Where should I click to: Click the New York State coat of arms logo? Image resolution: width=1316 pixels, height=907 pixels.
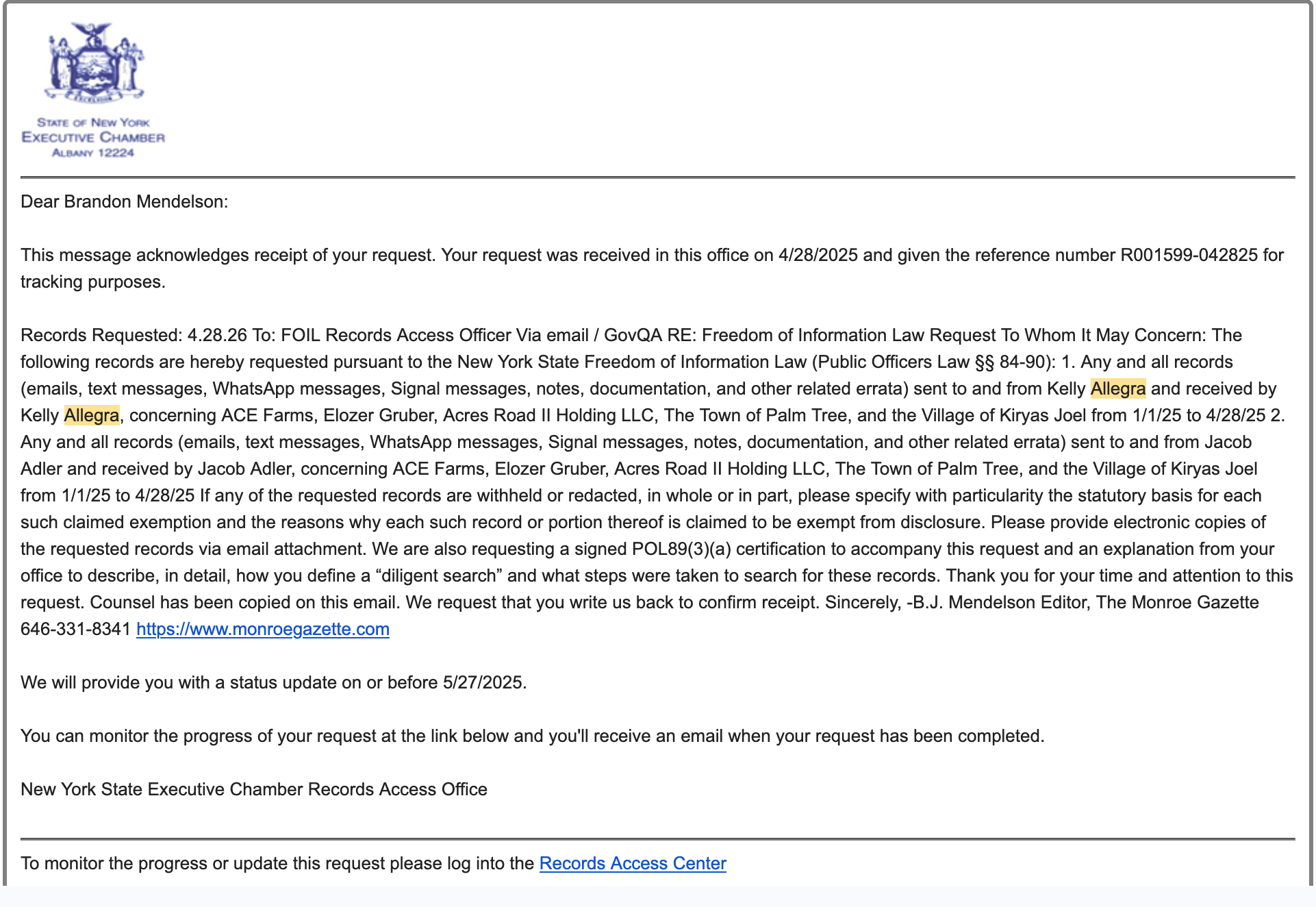point(94,63)
